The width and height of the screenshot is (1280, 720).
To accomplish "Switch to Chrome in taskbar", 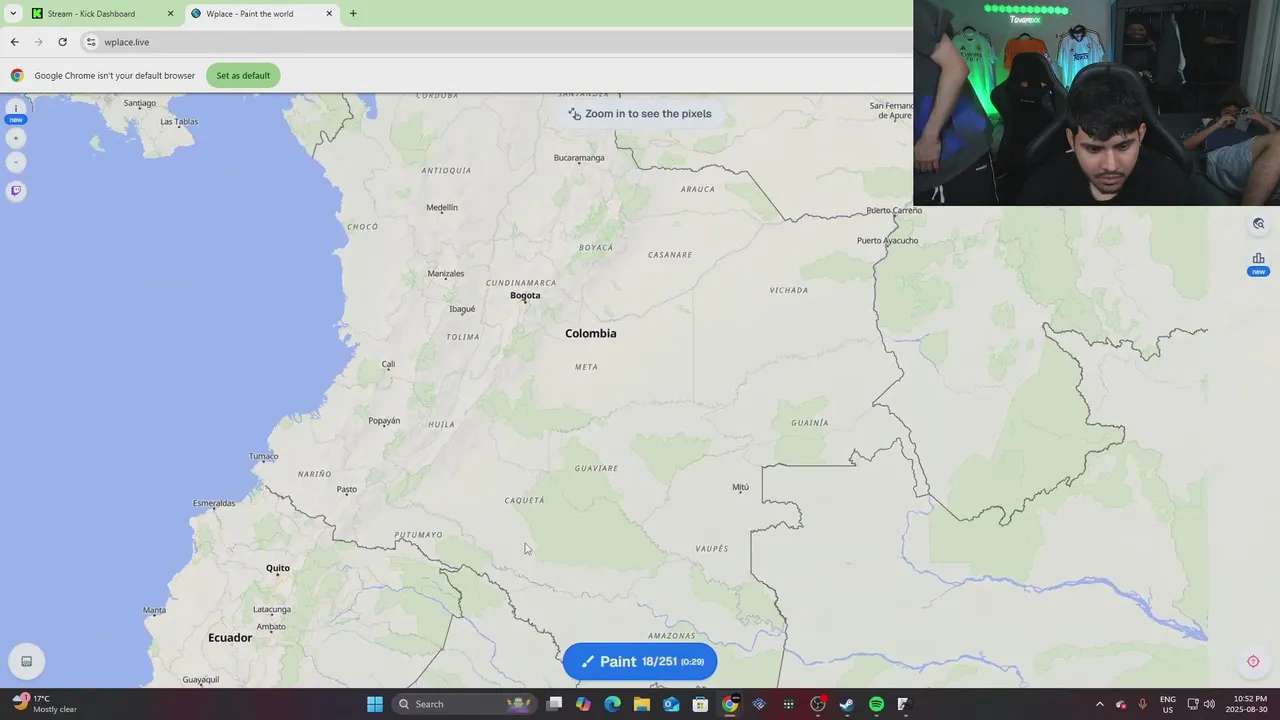I will [730, 704].
